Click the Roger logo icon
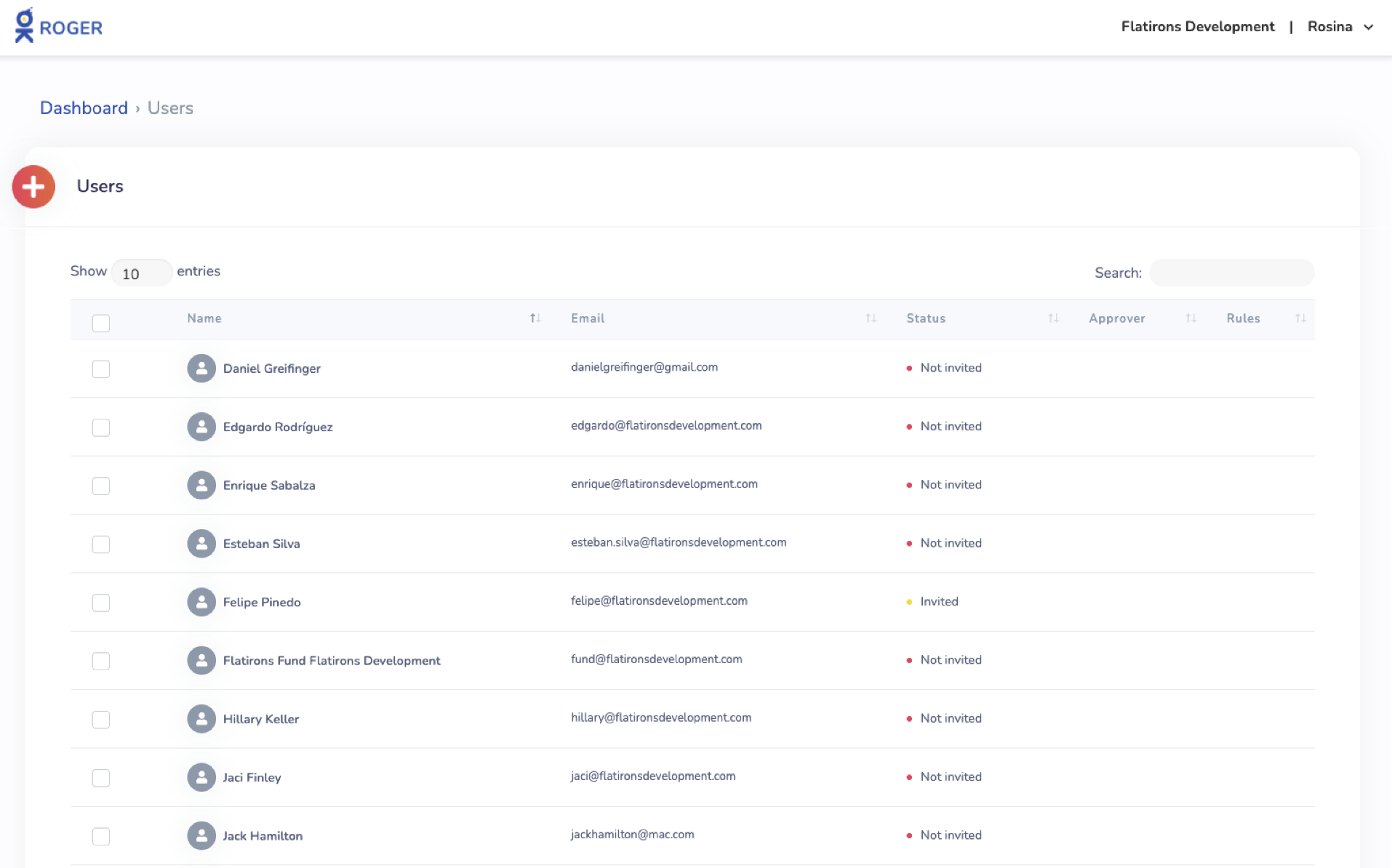Screen dimensions: 1392x868 pos(25,26)
